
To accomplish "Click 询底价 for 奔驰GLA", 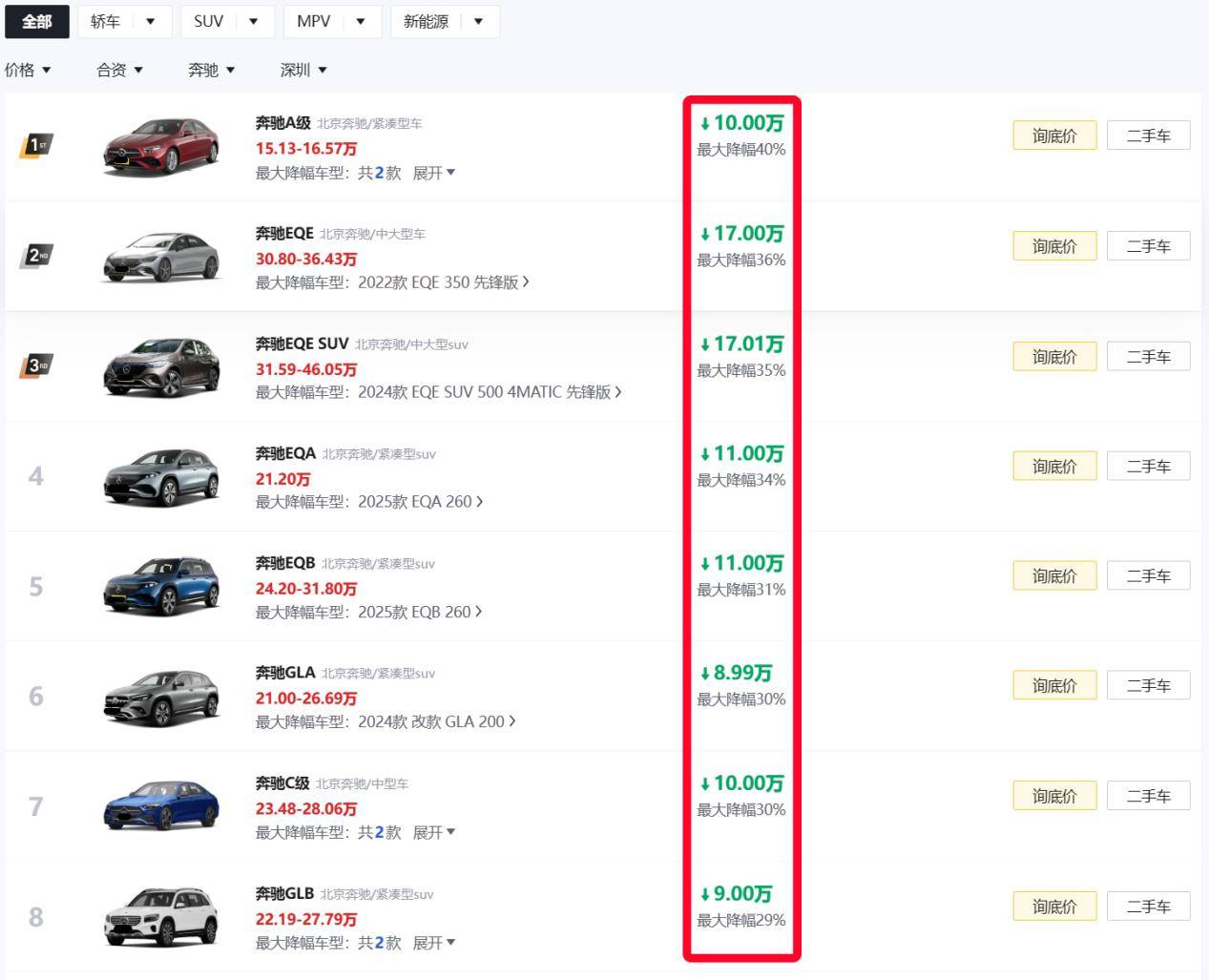I will 1054,685.
